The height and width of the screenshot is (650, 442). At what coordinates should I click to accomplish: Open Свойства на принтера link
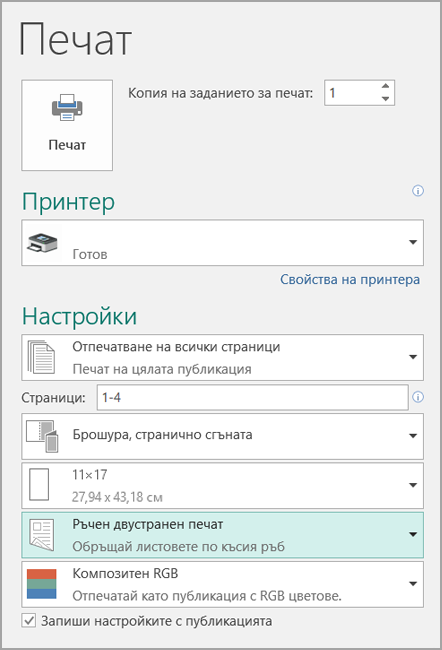coord(350,279)
